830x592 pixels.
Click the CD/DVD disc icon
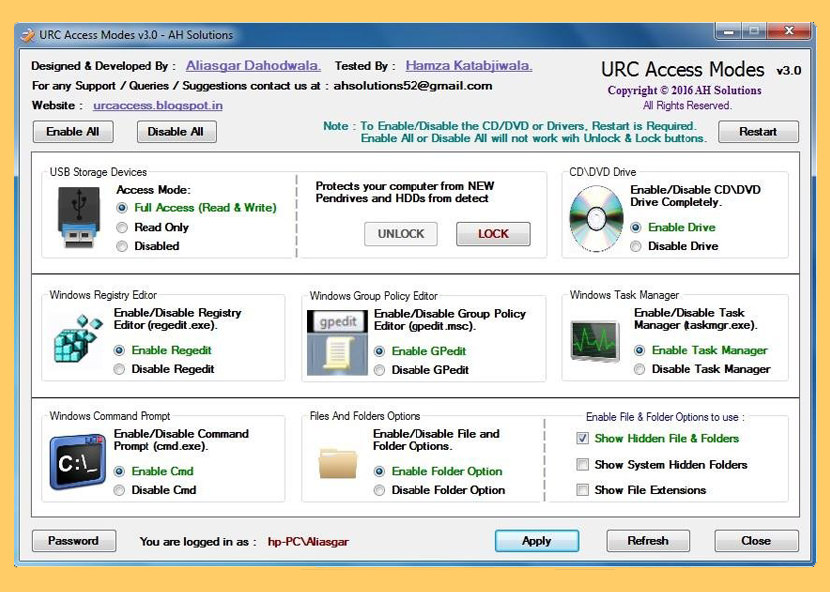point(595,217)
